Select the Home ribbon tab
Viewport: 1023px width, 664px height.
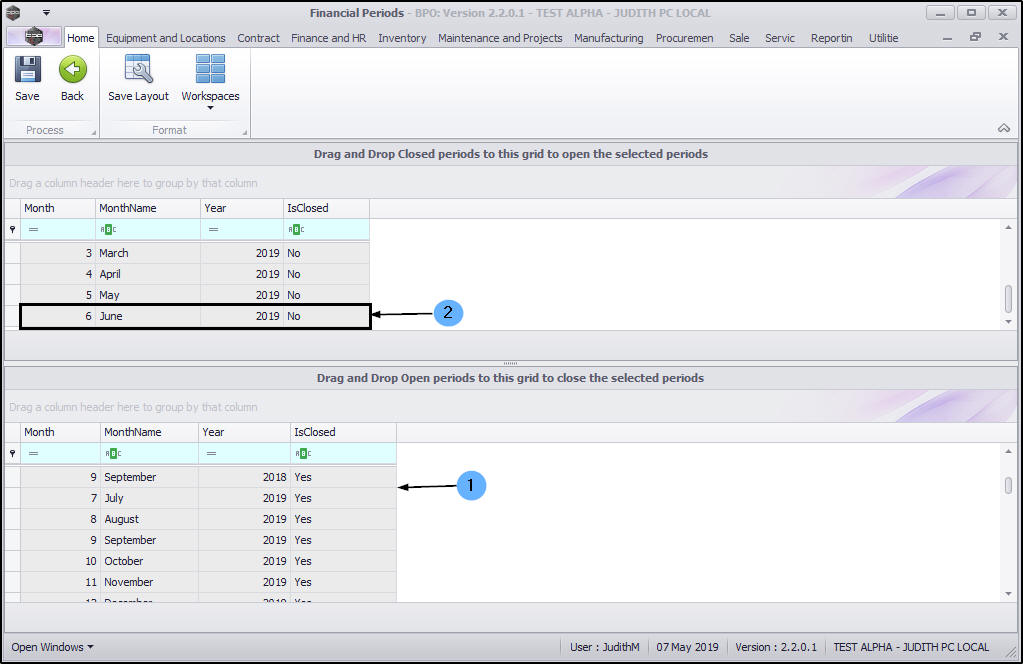click(x=81, y=38)
